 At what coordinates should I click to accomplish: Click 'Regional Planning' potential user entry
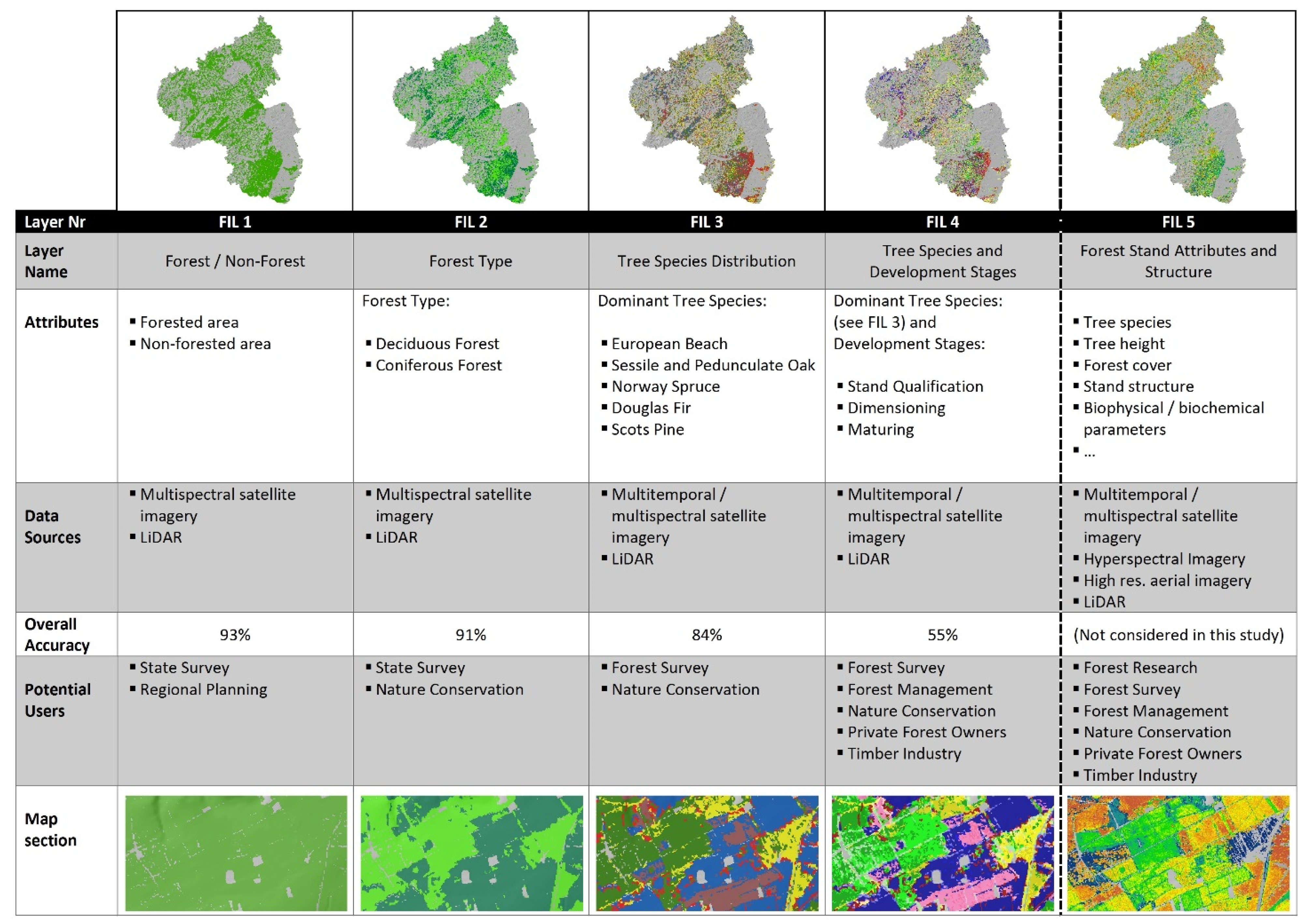click(203, 689)
